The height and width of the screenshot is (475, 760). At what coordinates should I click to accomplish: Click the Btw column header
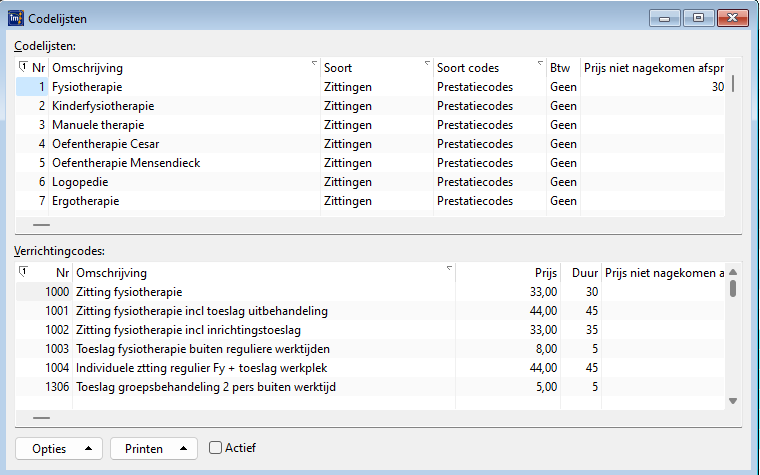point(563,68)
